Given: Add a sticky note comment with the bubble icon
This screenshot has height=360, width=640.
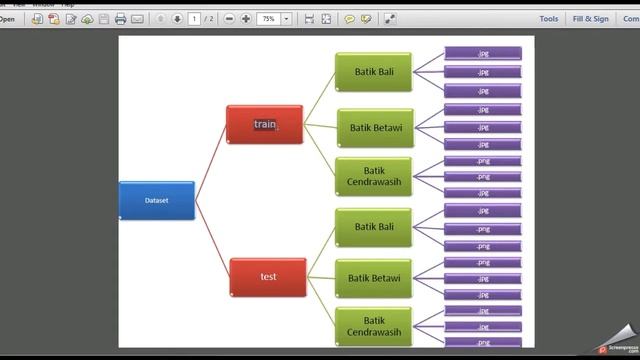Looking at the screenshot, I should pyautogui.click(x=349, y=19).
